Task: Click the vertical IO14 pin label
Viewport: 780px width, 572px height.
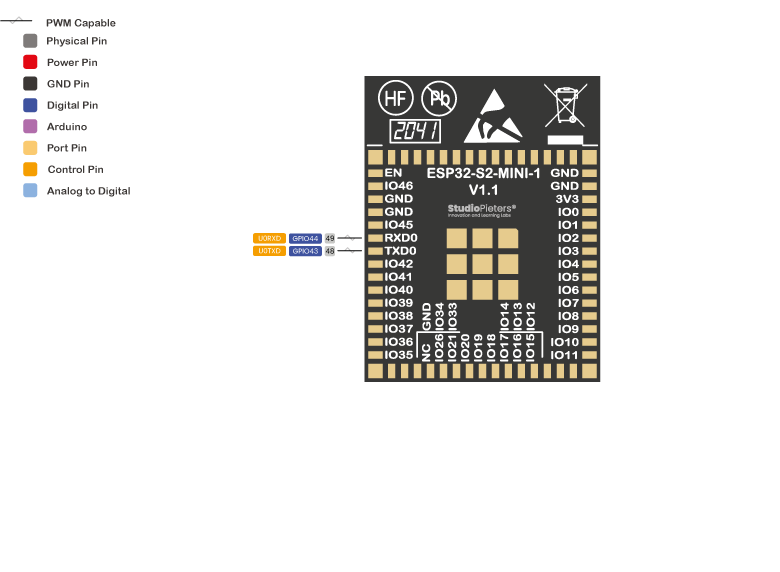Action: pyautogui.click(x=504, y=316)
